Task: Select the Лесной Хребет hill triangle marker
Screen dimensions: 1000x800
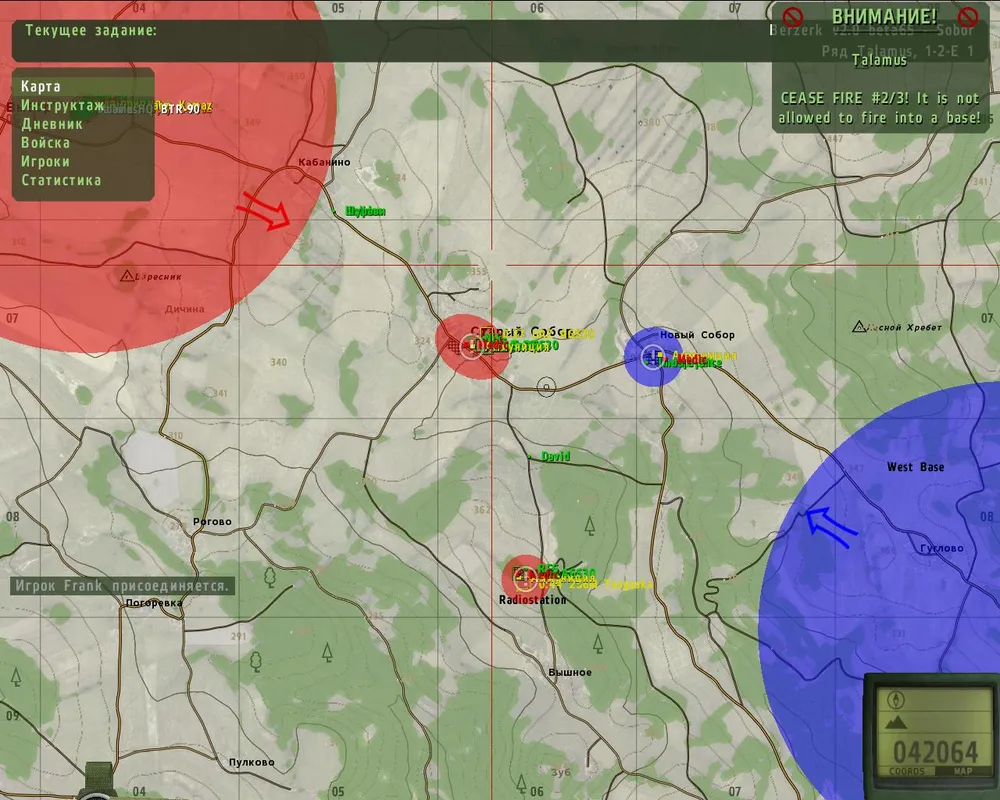Action: coord(859,327)
